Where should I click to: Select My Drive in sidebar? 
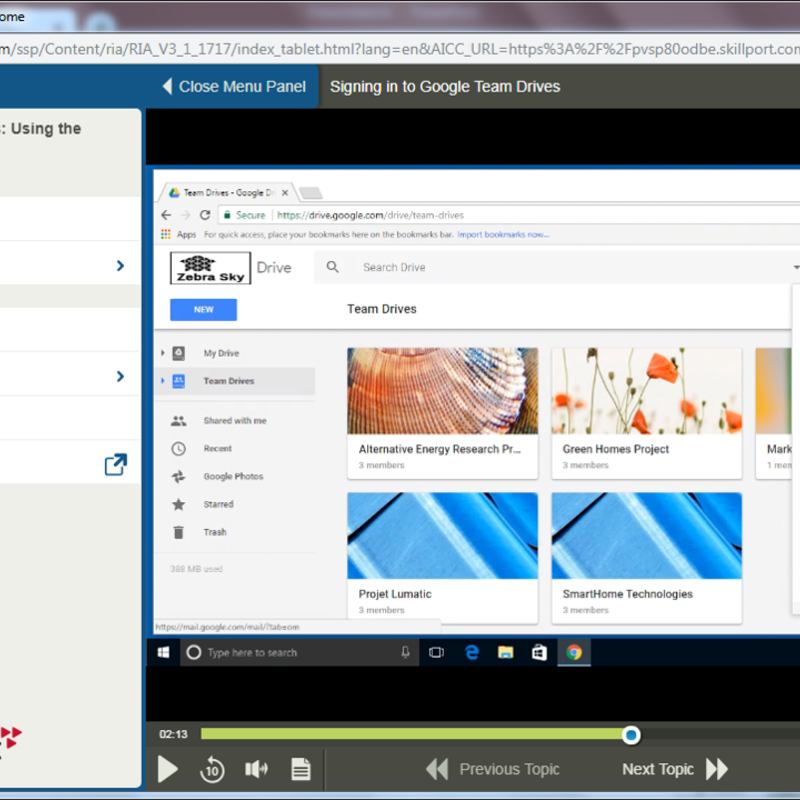point(221,353)
